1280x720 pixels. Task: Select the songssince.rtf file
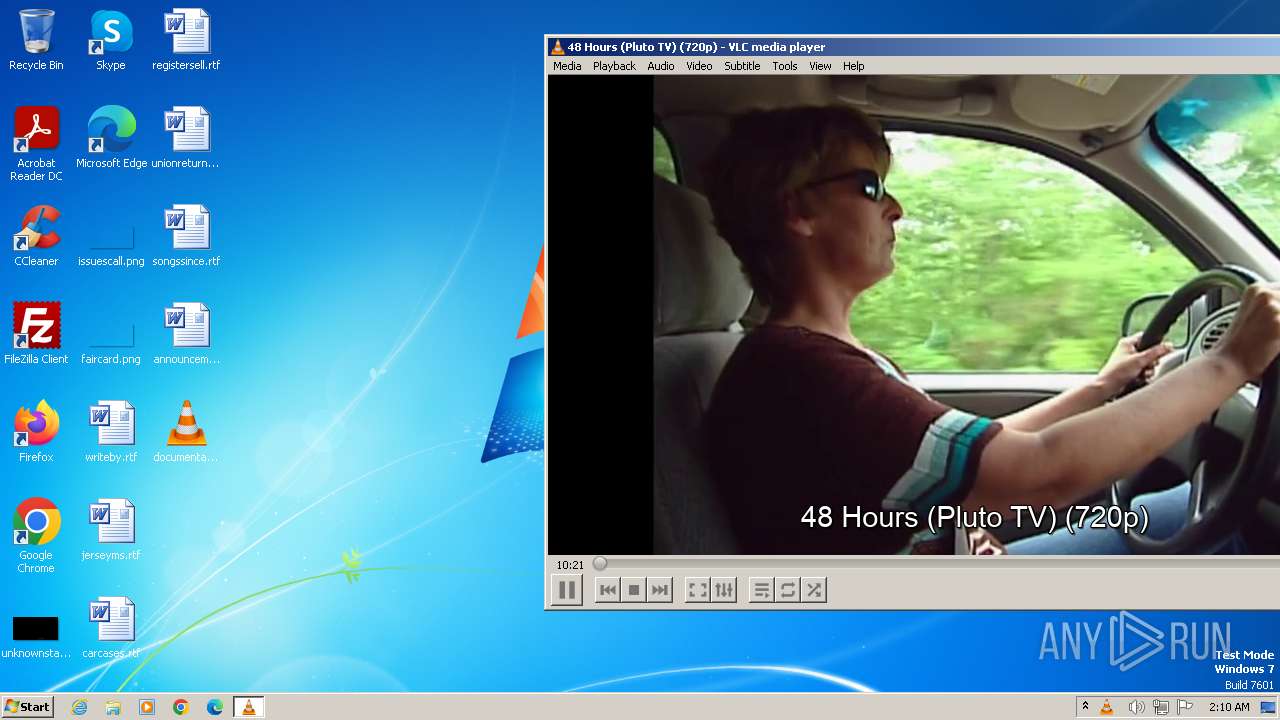(186, 236)
